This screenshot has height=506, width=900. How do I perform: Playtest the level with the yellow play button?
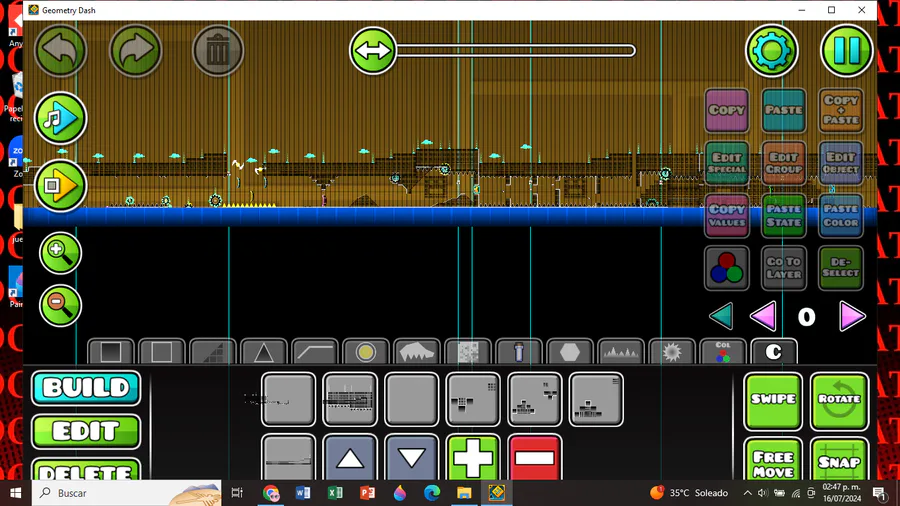tap(60, 185)
